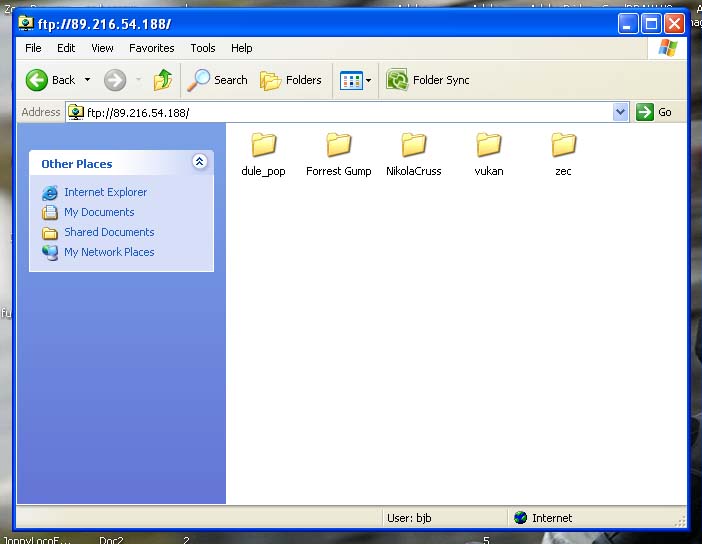Screen dimensions: 702x544
Task: Click the window resize grip corner
Action: tap(681, 521)
